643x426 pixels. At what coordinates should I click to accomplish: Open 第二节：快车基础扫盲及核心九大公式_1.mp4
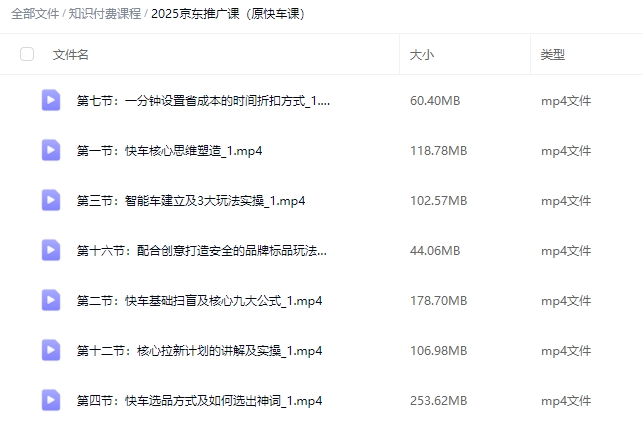click(199, 301)
